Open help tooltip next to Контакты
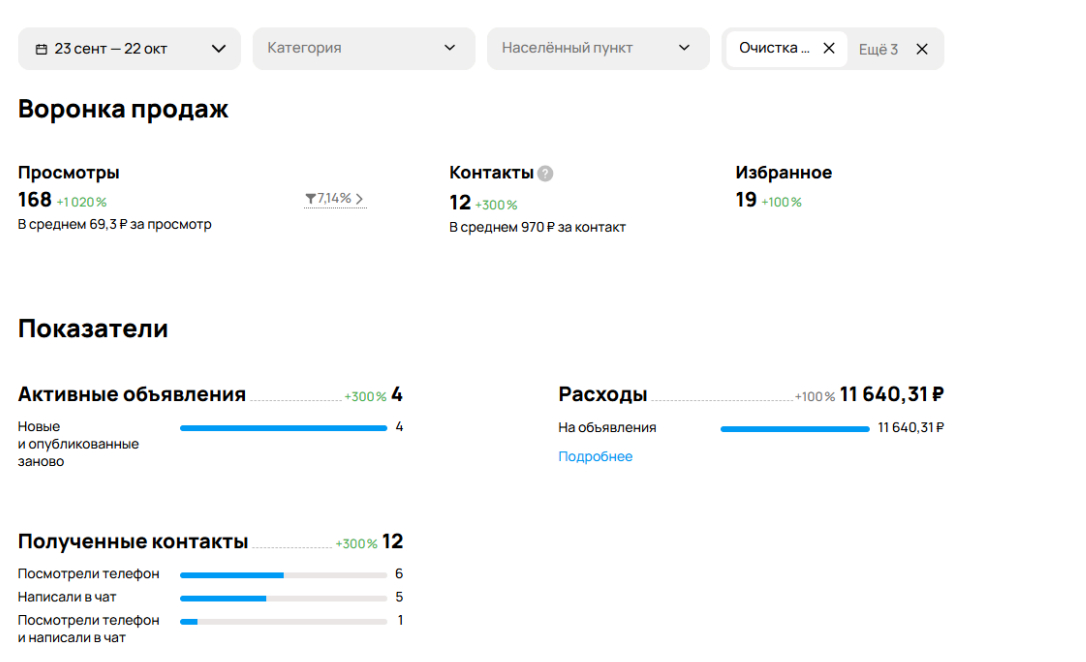This screenshot has height=662, width=1086. point(545,173)
